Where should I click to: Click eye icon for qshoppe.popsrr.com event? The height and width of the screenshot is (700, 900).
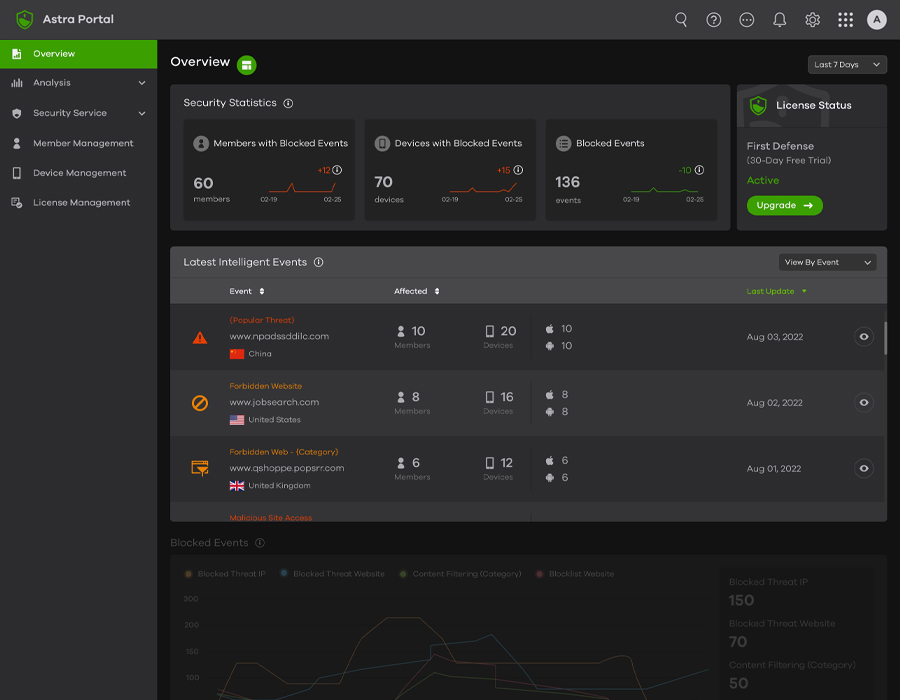coord(864,468)
